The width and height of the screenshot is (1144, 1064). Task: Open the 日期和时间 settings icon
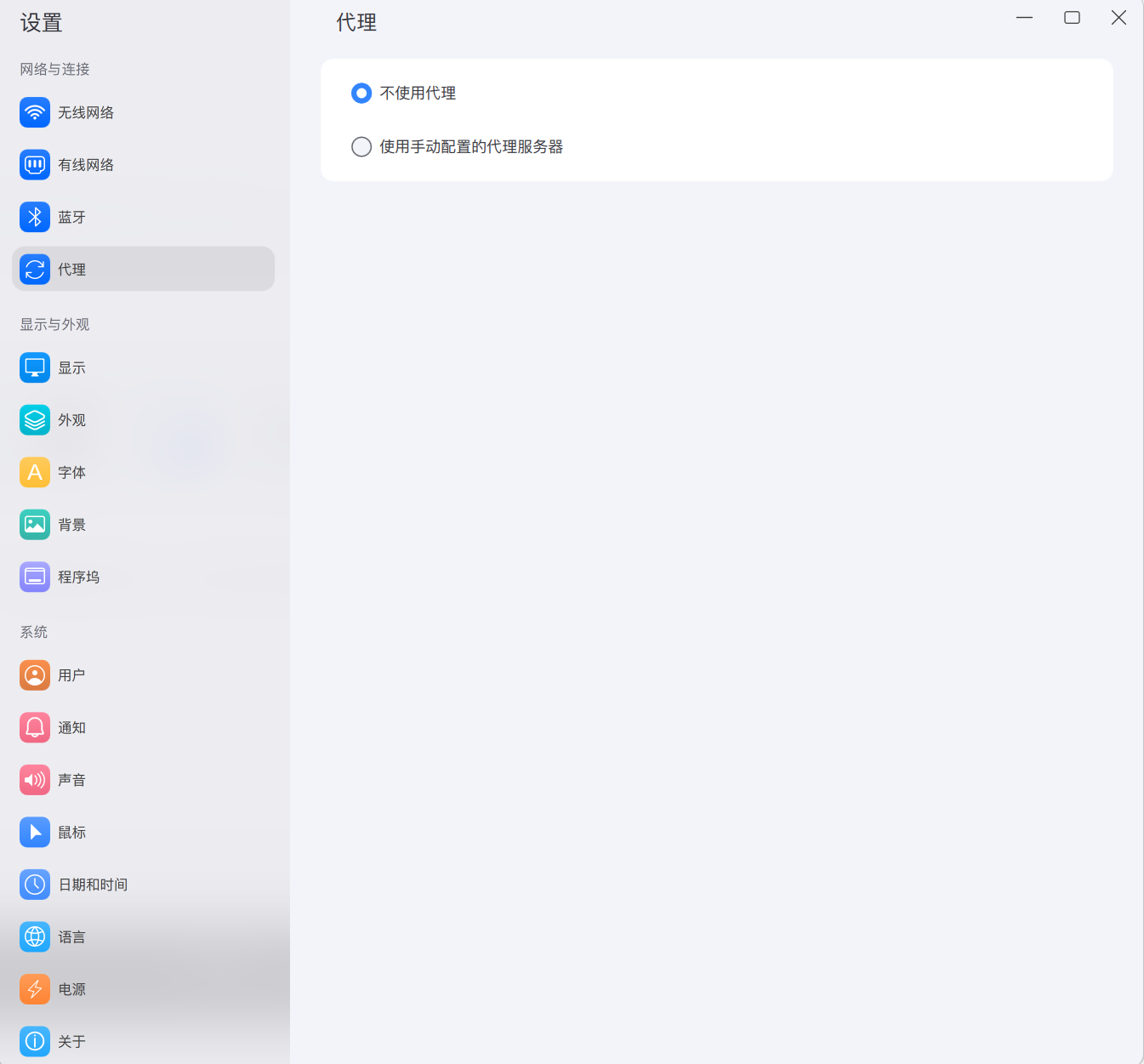pyautogui.click(x=34, y=884)
